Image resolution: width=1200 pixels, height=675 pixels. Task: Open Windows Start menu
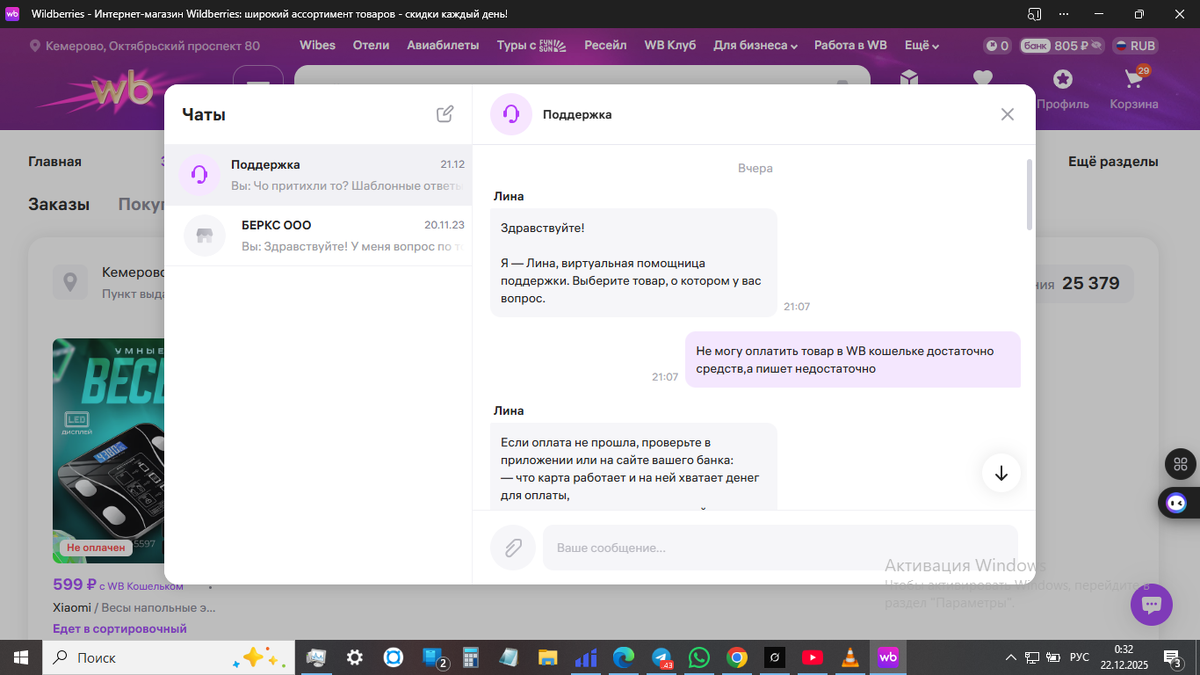point(21,657)
